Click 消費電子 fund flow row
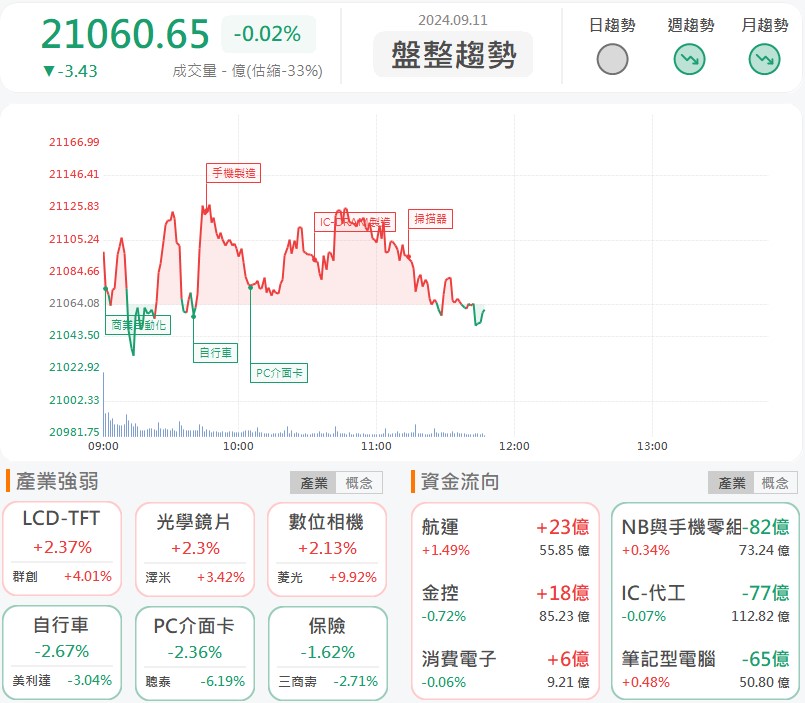 pyautogui.click(x=505, y=669)
